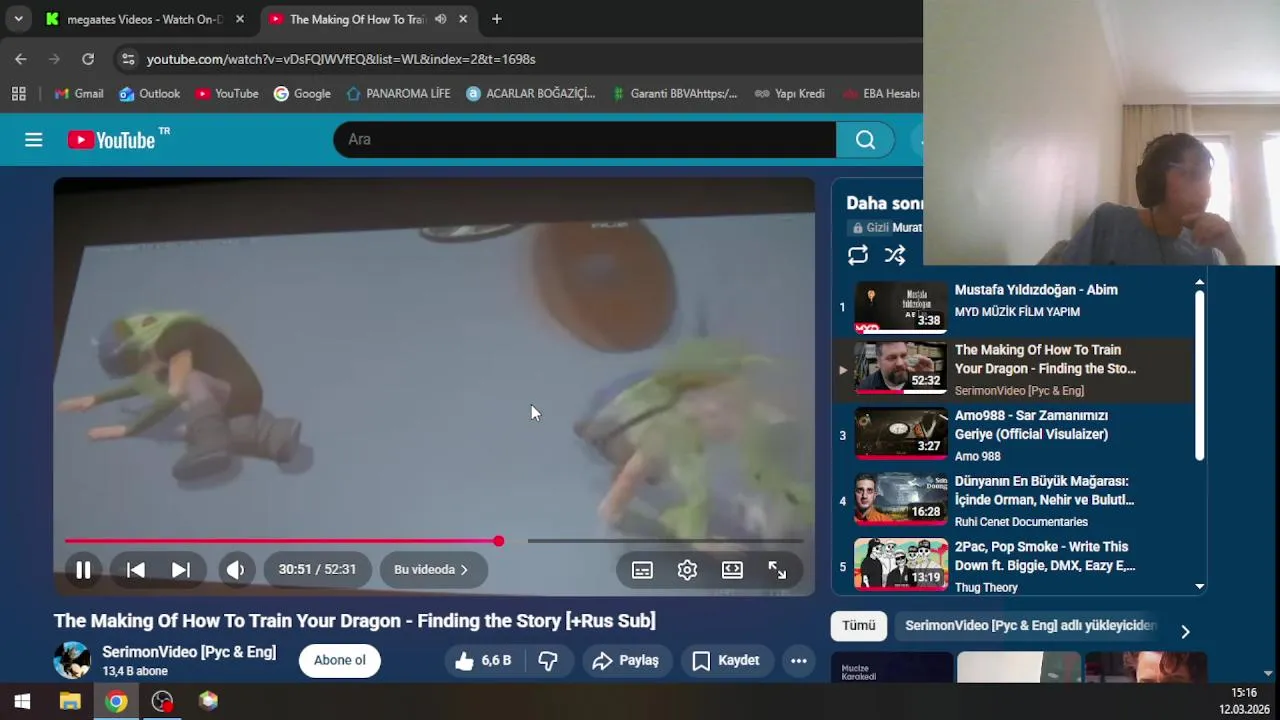View site information icon in address bar
The width and height of the screenshot is (1280, 720).
[x=128, y=59]
